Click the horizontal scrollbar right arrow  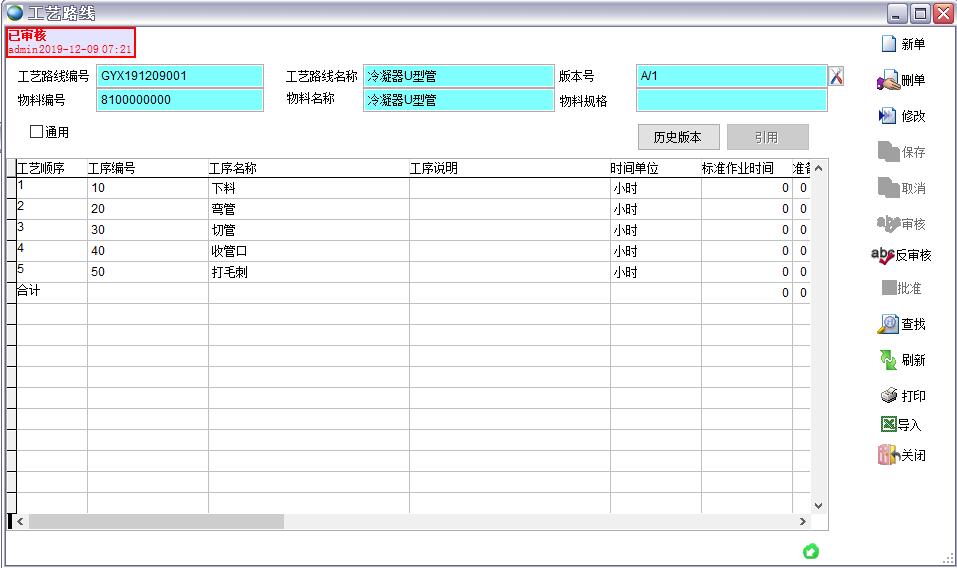click(802, 522)
